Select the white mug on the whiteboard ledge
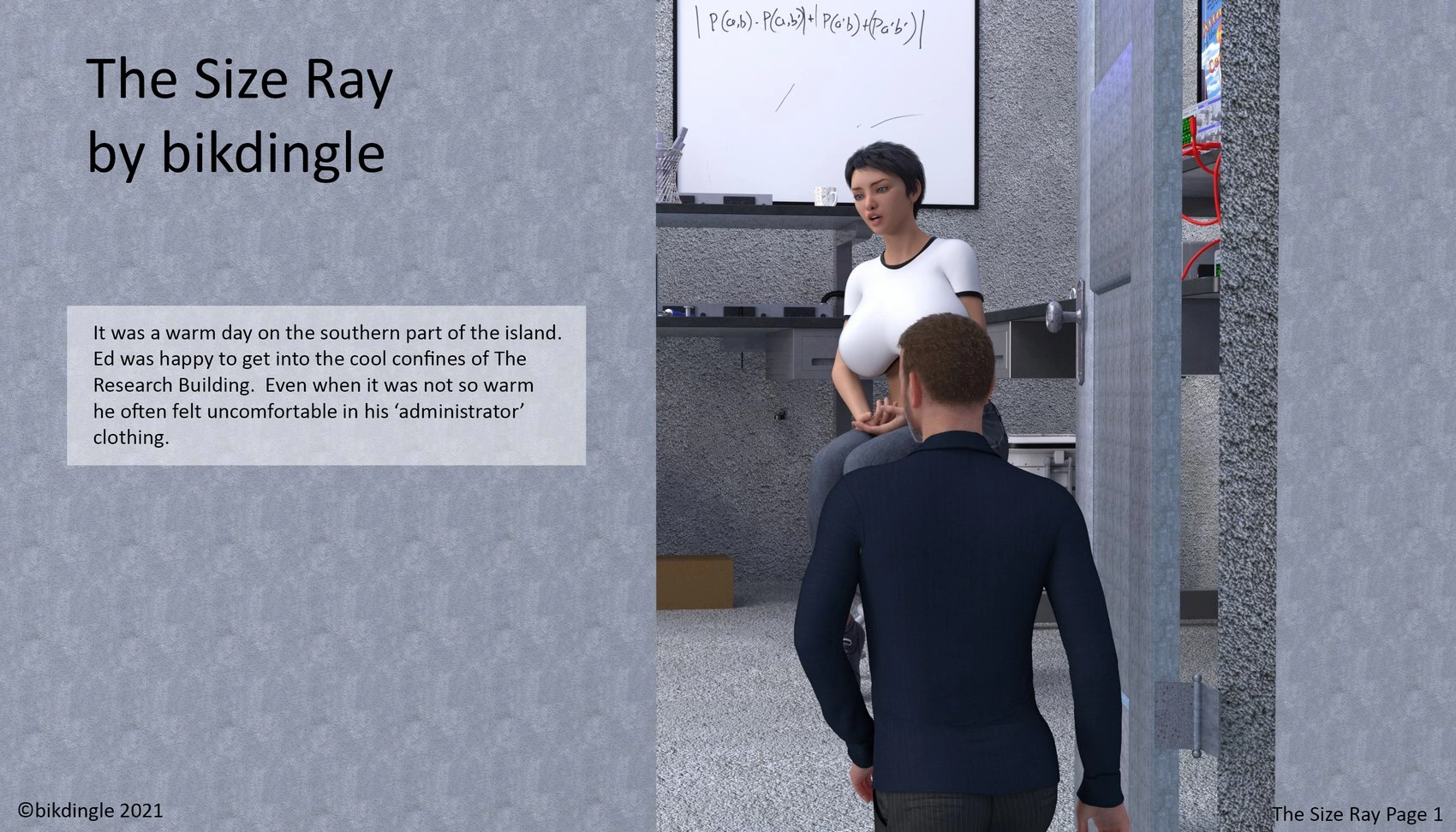The width and height of the screenshot is (1456, 832). 825,196
